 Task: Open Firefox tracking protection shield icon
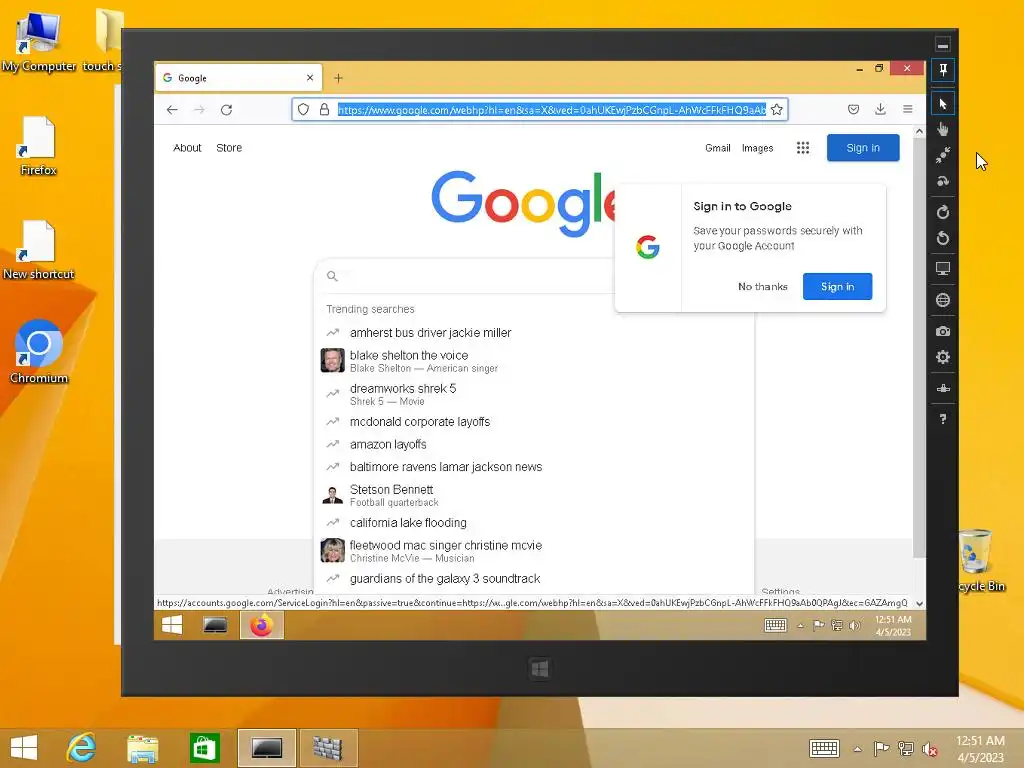(303, 109)
